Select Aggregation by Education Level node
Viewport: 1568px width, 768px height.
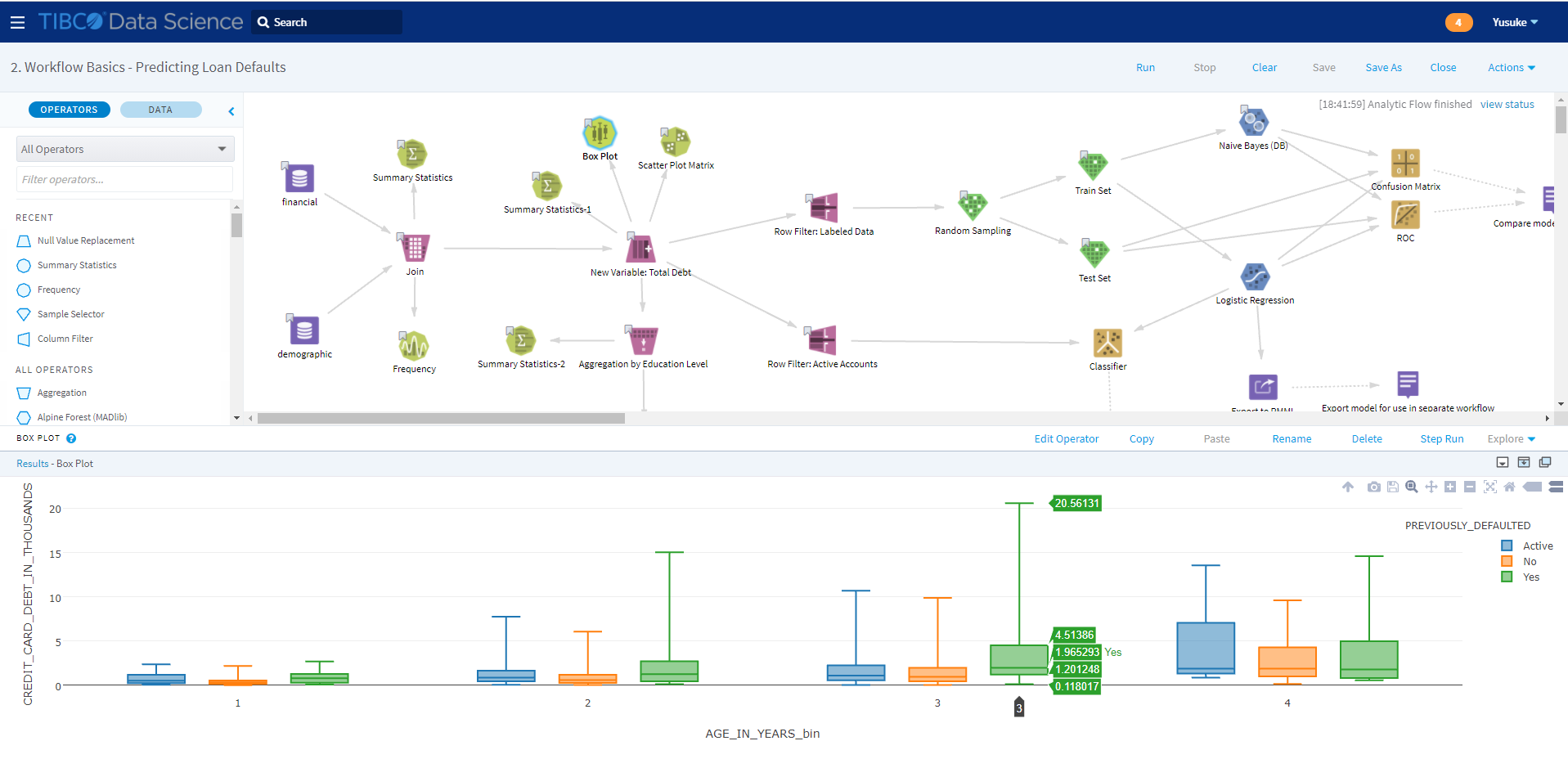(x=643, y=340)
